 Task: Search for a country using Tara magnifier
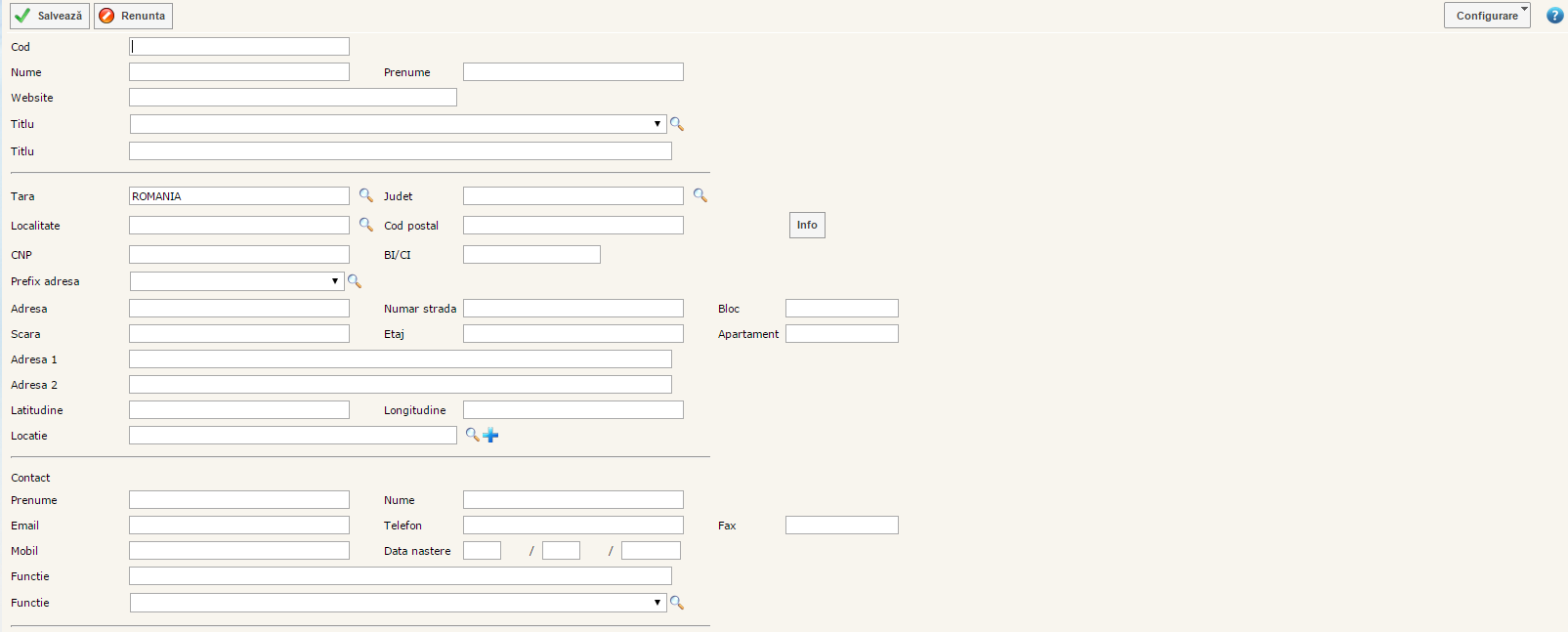[366, 195]
